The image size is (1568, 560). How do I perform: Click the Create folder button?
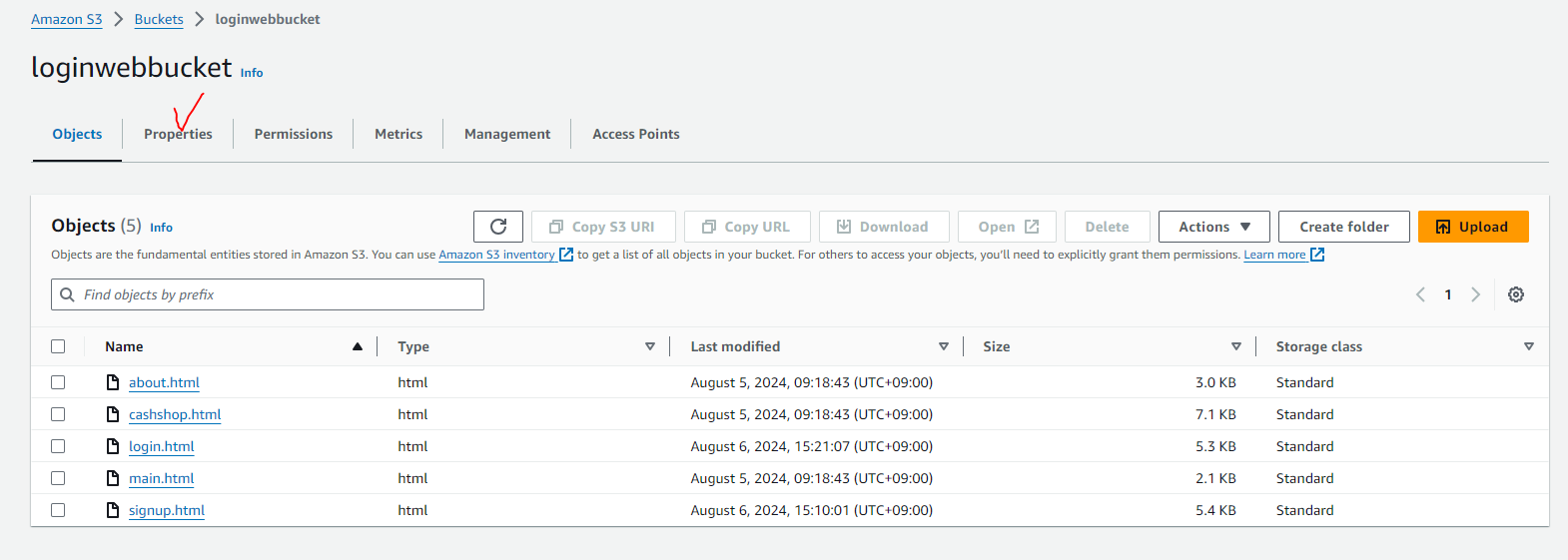1344,227
